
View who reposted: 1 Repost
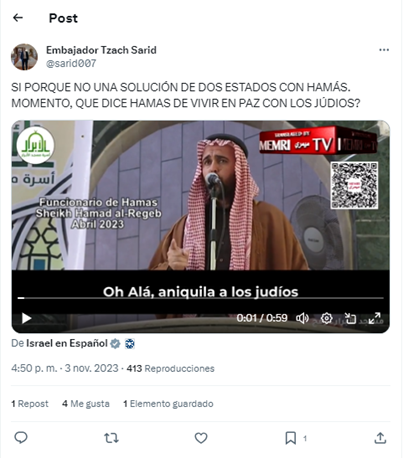pos(30,404)
